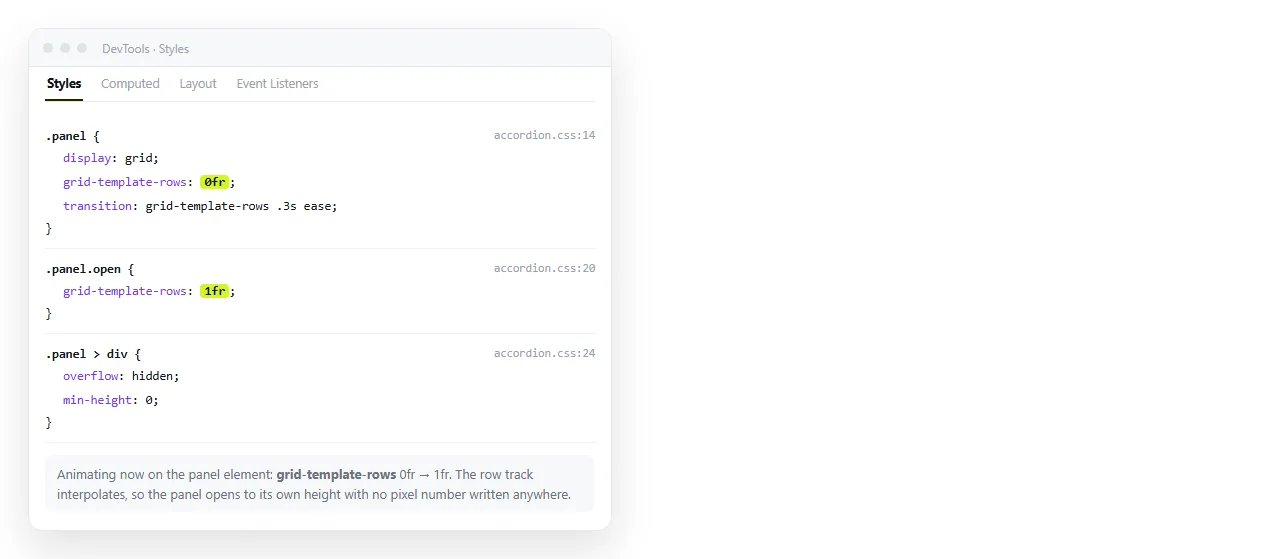Select the .panel selector text
The height and width of the screenshot is (559, 1280).
point(66,136)
